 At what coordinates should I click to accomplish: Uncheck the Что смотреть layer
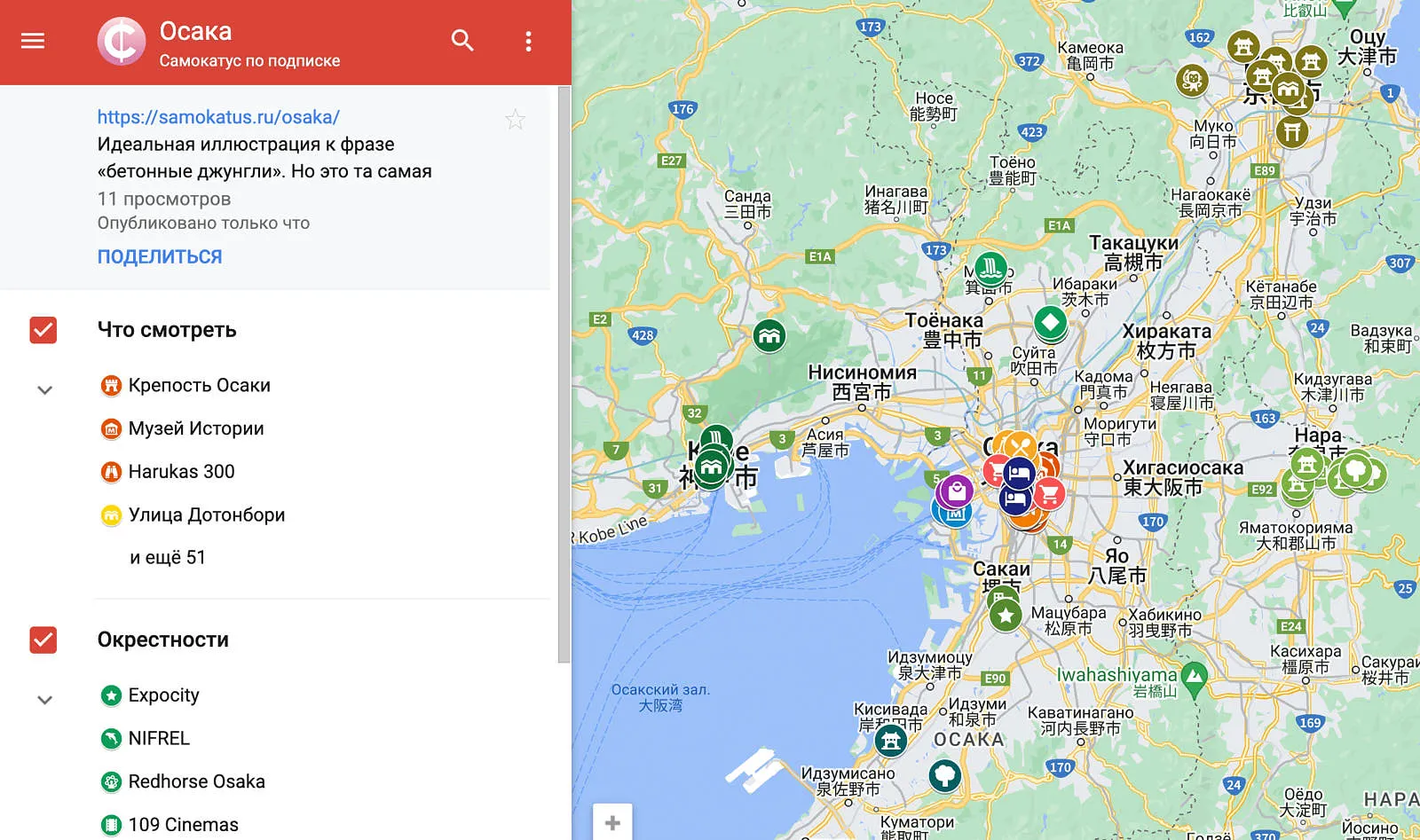[43, 330]
